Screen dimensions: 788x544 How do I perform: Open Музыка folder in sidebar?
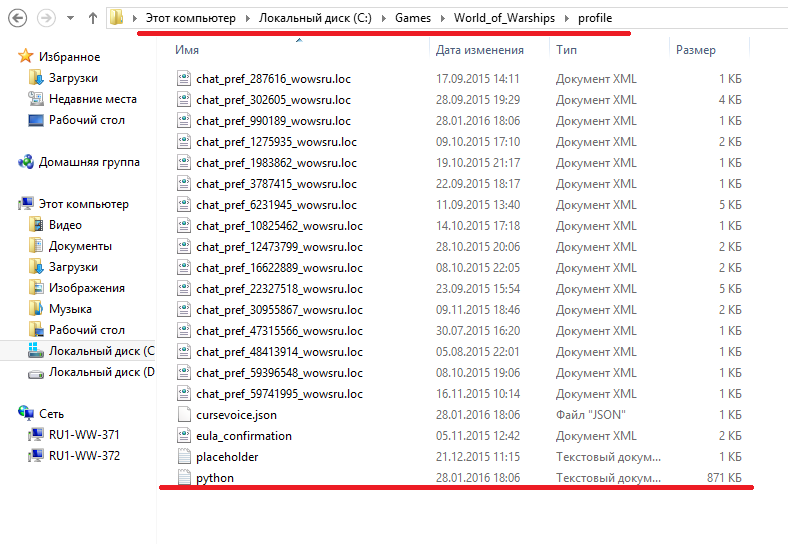(70, 309)
